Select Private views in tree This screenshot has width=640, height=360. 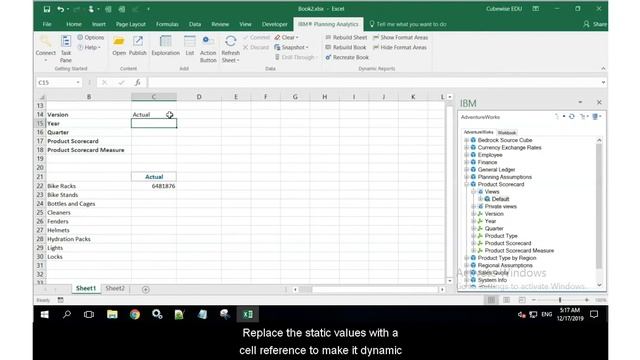pos(500,206)
